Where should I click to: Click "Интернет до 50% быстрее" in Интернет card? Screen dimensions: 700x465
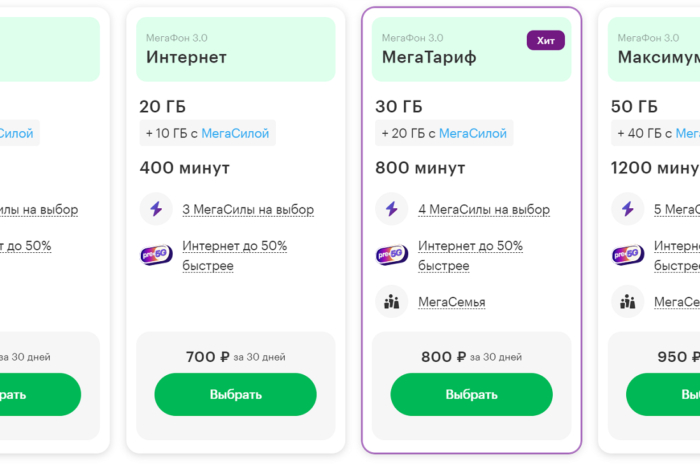tap(234, 255)
